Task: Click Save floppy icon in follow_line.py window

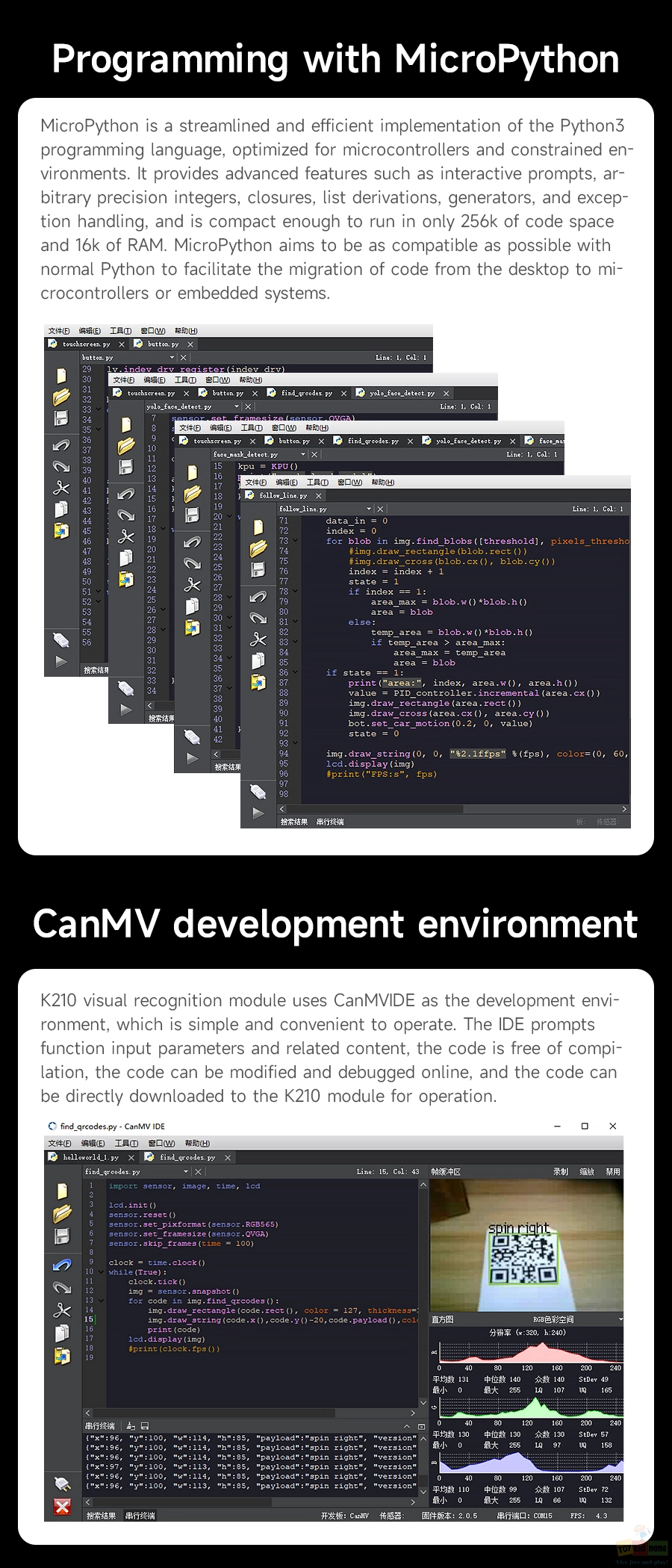Action: [x=258, y=569]
